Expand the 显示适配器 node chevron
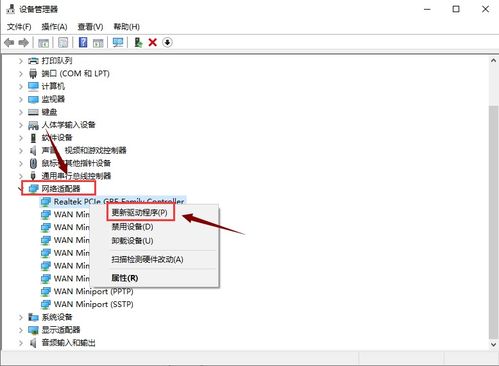This screenshot has height=366, width=499. coord(21,330)
